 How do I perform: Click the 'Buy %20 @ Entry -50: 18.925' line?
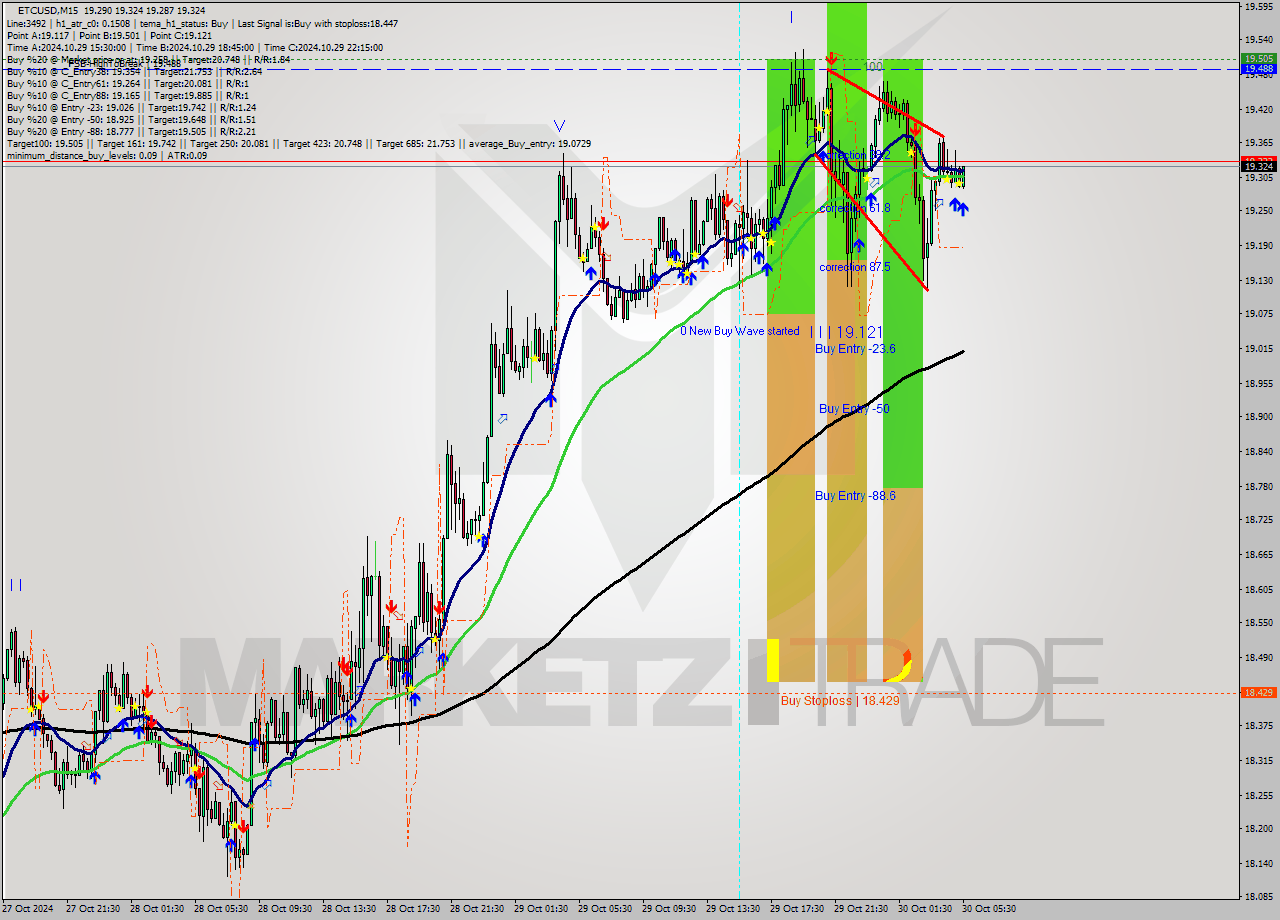point(130,119)
